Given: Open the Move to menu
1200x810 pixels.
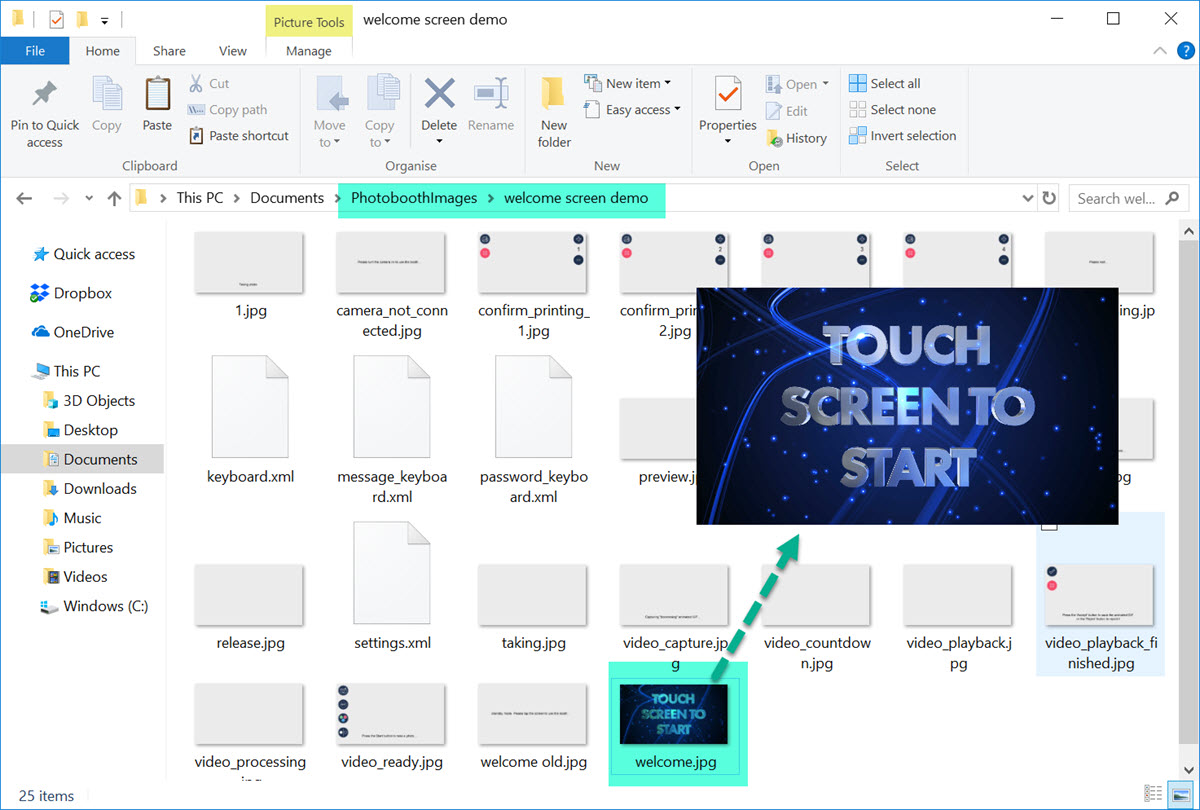Looking at the screenshot, I should pos(329,112).
